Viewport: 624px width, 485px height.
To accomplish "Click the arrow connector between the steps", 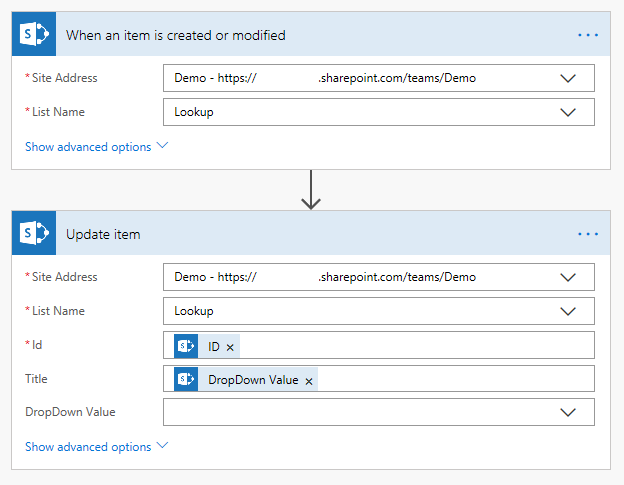I will (x=311, y=189).
